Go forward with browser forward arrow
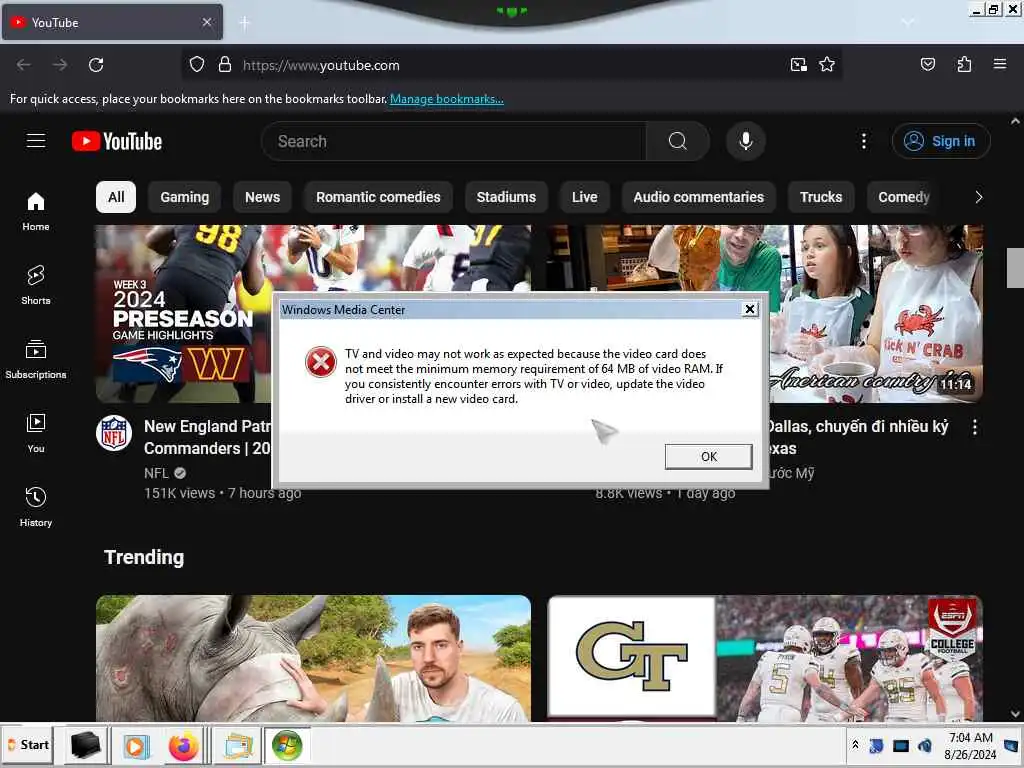This screenshot has height=768, width=1024. click(60, 65)
